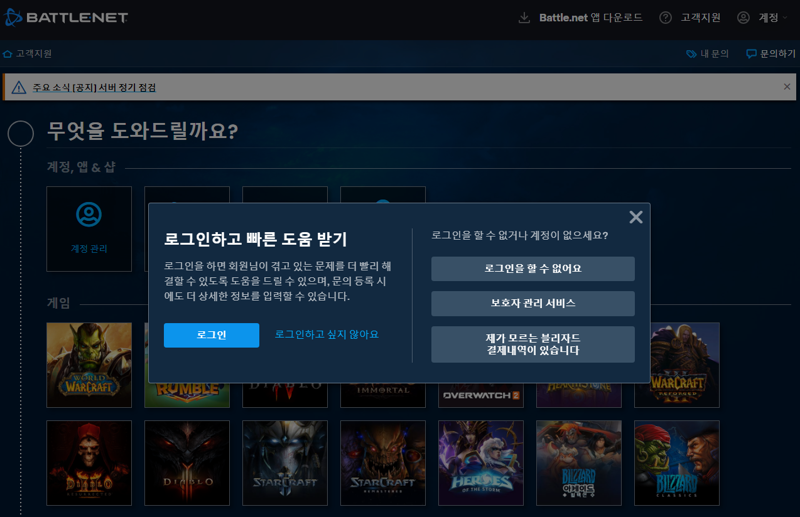This screenshot has width=800, height=517.
Task: Select the Hearthstone game tile
Action: coord(579,395)
